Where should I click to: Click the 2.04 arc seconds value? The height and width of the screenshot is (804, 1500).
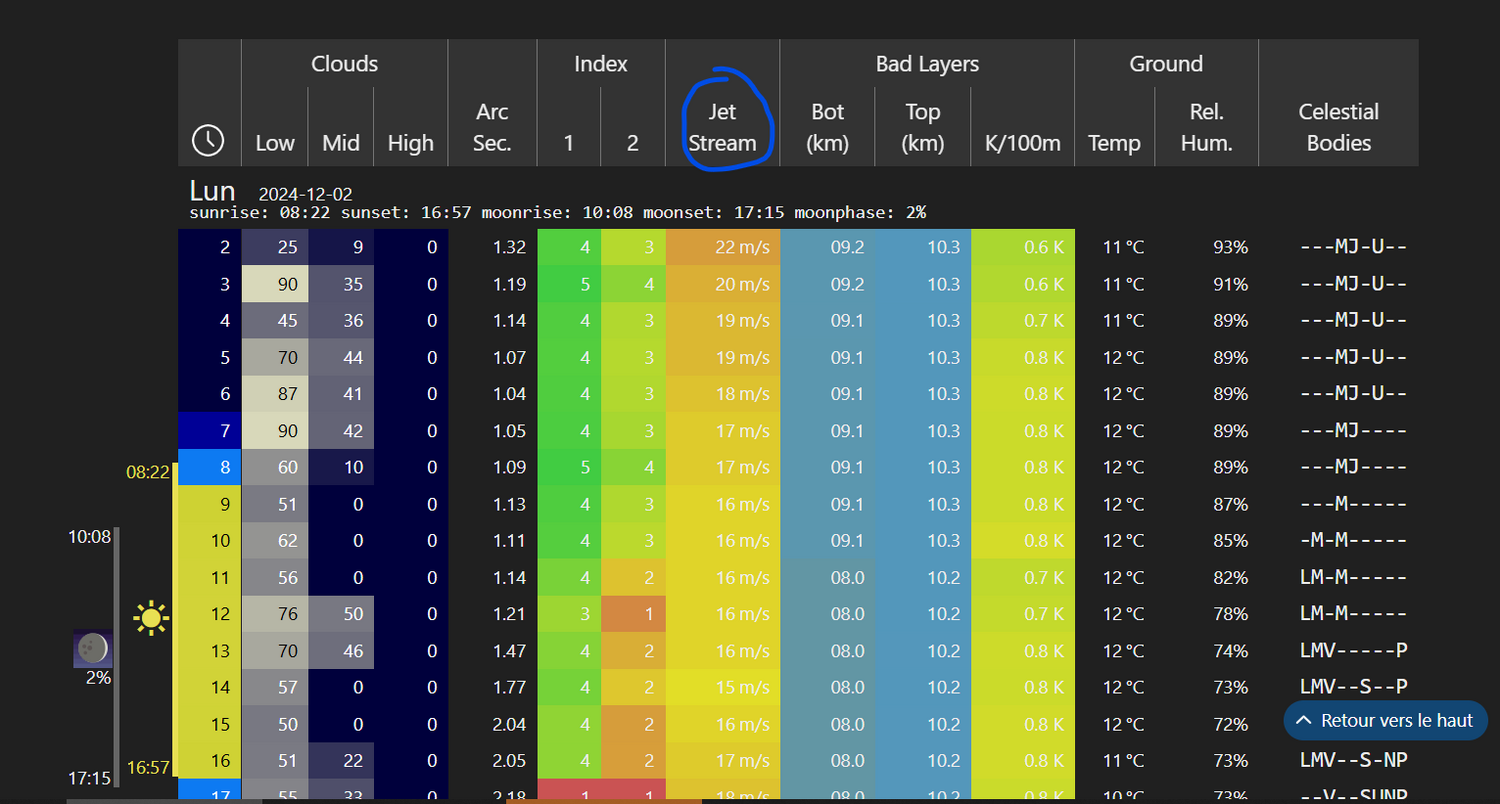click(509, 724)
